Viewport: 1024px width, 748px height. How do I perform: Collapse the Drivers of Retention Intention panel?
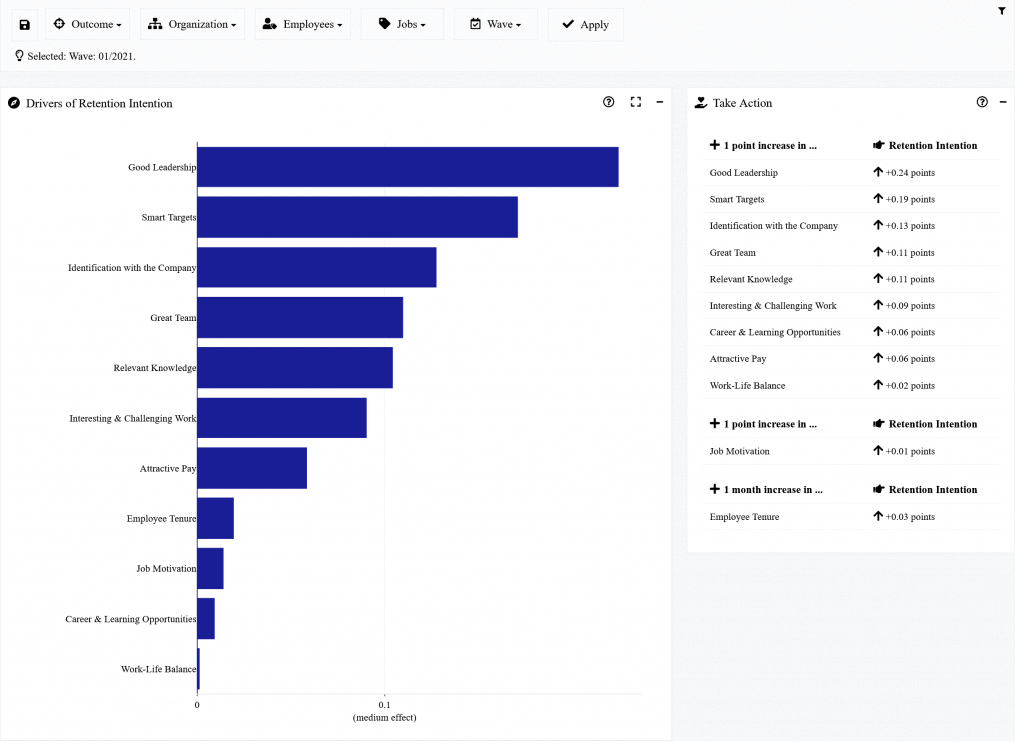(659, 102)
